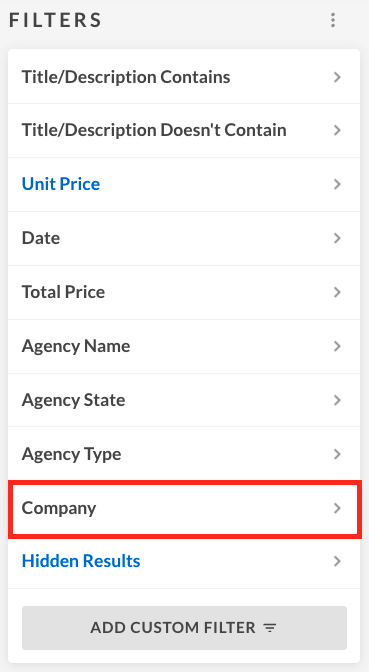Select the Agency Type filter label
The height and width of the screenshot is (672, 369).
72,454
